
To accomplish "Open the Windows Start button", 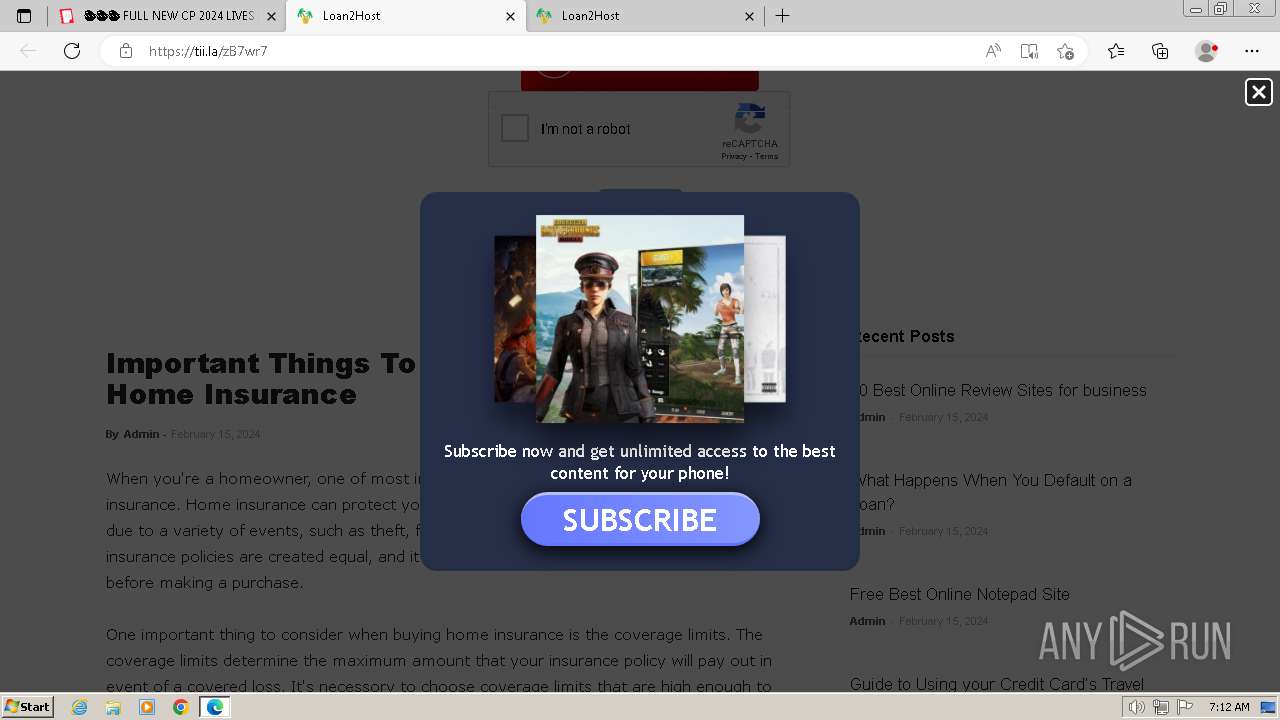I will click(28, 707).
